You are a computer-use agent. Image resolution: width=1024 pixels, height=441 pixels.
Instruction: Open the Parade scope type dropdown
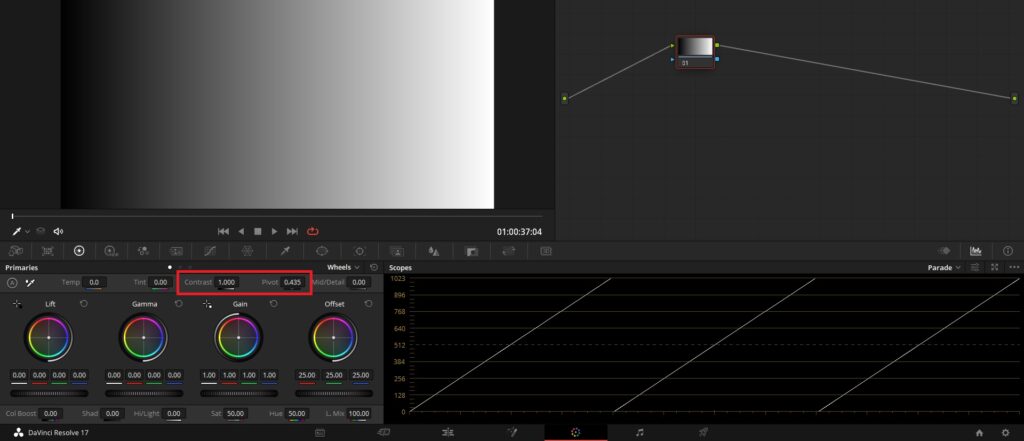point(944,267)
